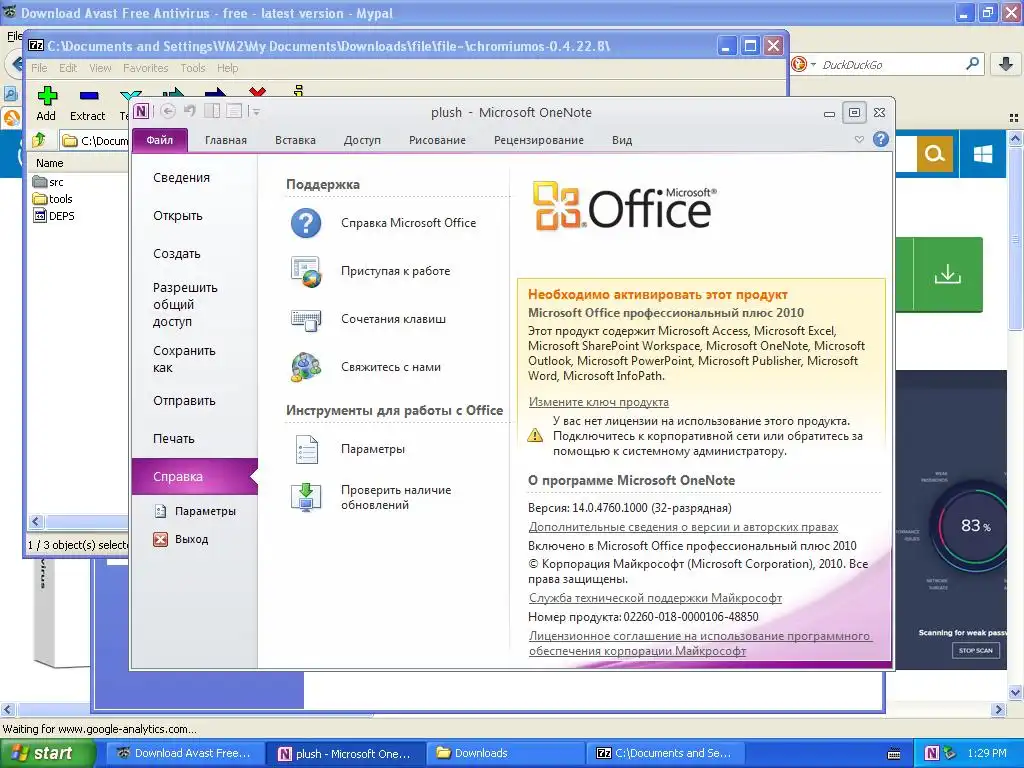Open Customize Quick Access Toolbar dropdown
This screenshot has width=1024, height=768.
(x=256, y=112)
